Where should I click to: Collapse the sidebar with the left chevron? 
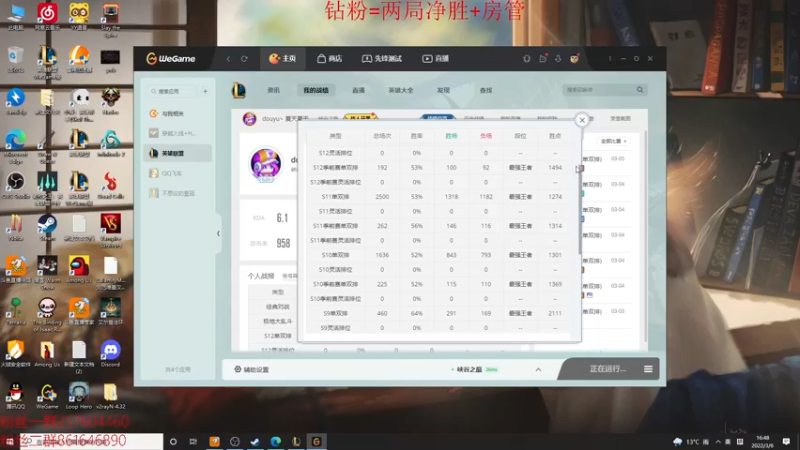pyautogui.click(x=218, y=233)
